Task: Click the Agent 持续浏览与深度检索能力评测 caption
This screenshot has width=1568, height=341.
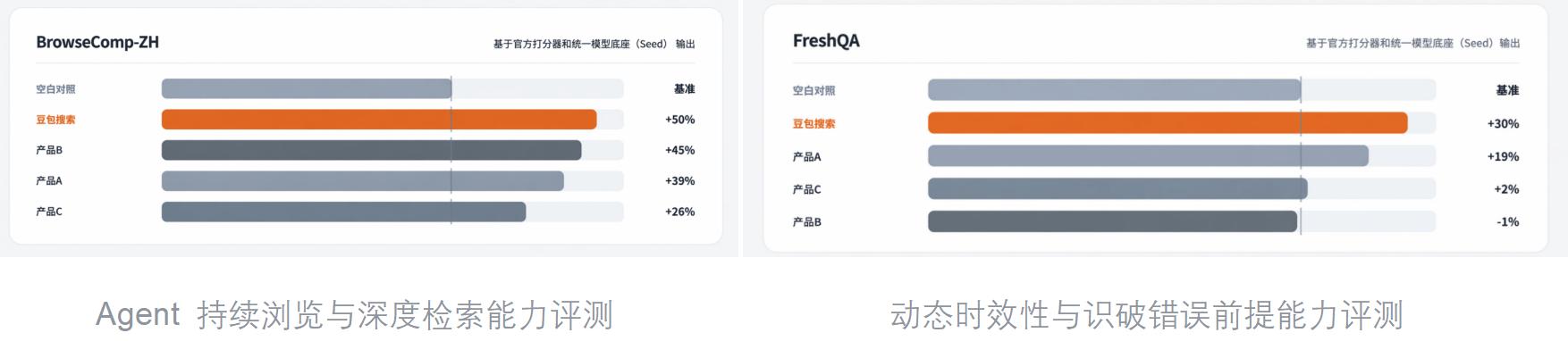Action: pyautogui.click(x=354, y=315)
